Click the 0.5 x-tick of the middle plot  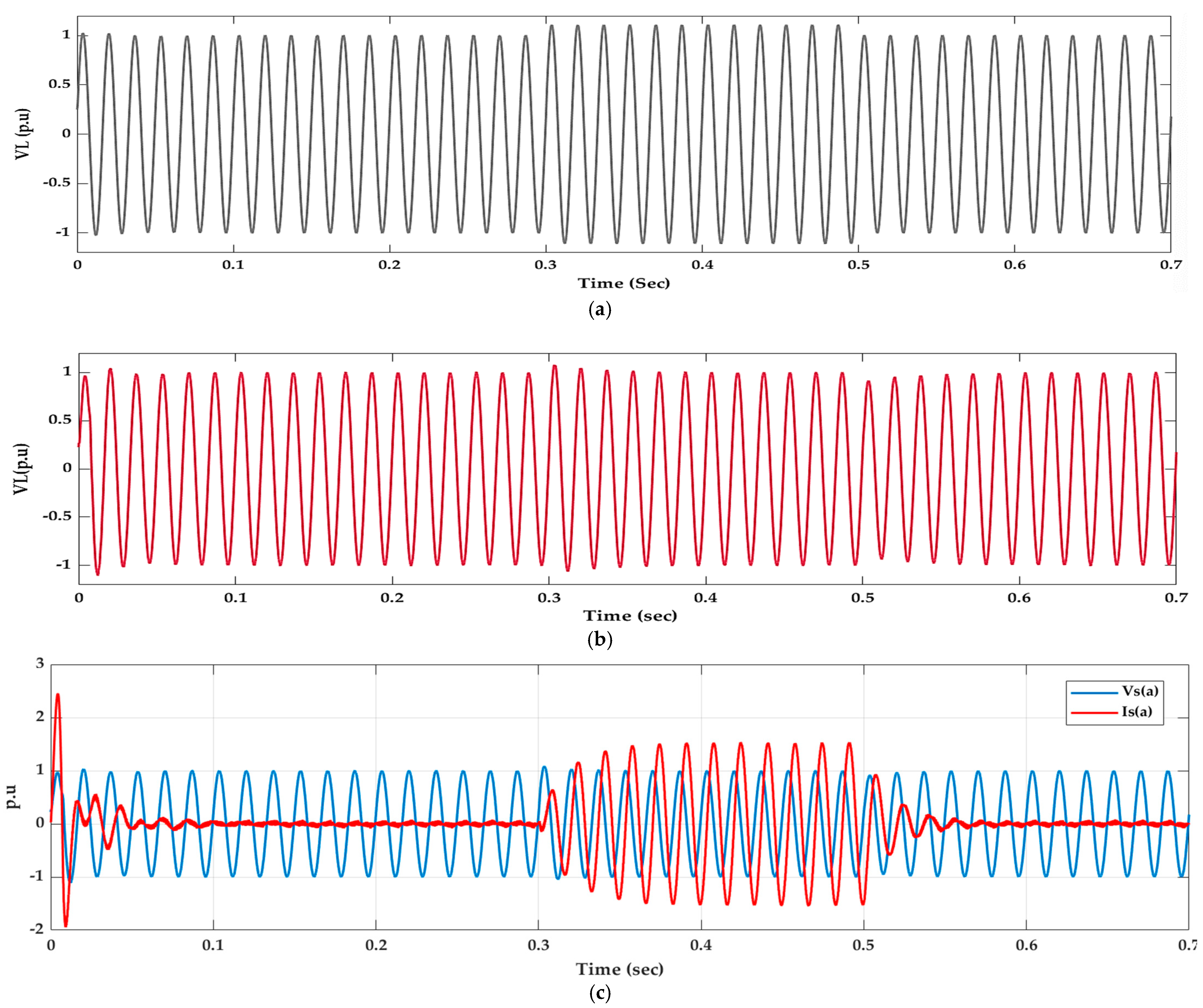tap(862, 598)
